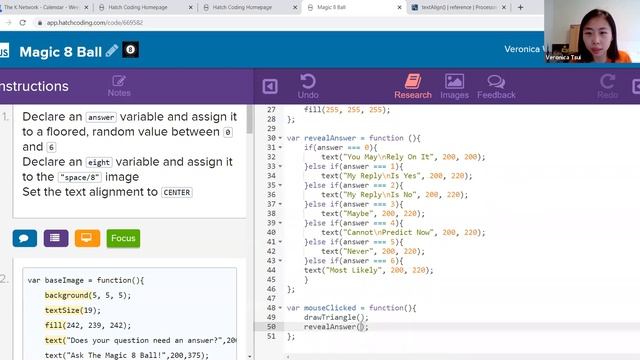This screenshot has height=360, width=640.
Task: Click the drawTriangle() call on line 49
Action: pos(336,317)
